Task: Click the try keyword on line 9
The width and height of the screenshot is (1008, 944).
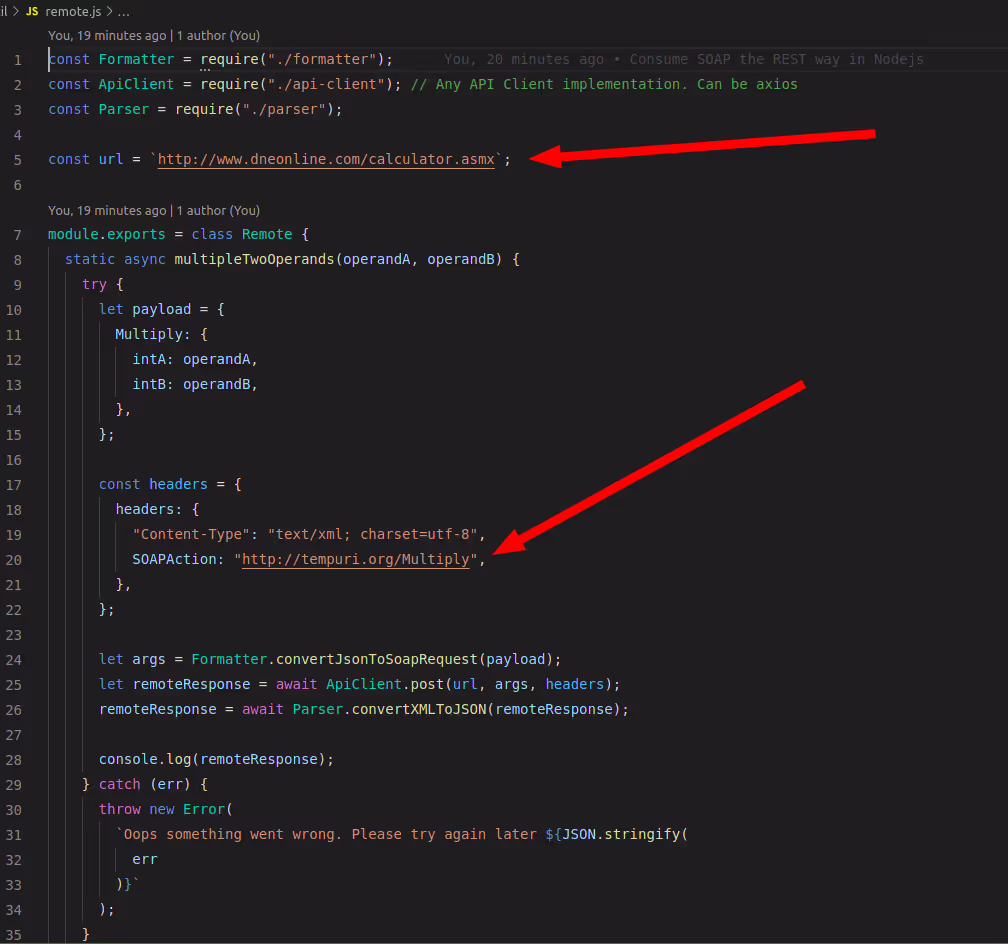Action: click(94, 284)
